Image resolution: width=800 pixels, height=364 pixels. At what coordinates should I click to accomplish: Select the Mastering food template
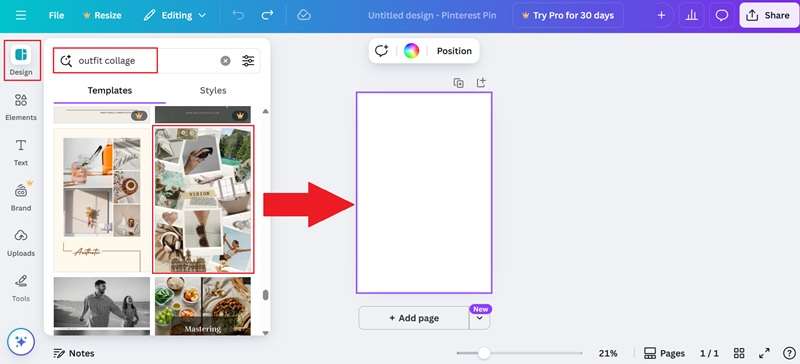point(203,306)
